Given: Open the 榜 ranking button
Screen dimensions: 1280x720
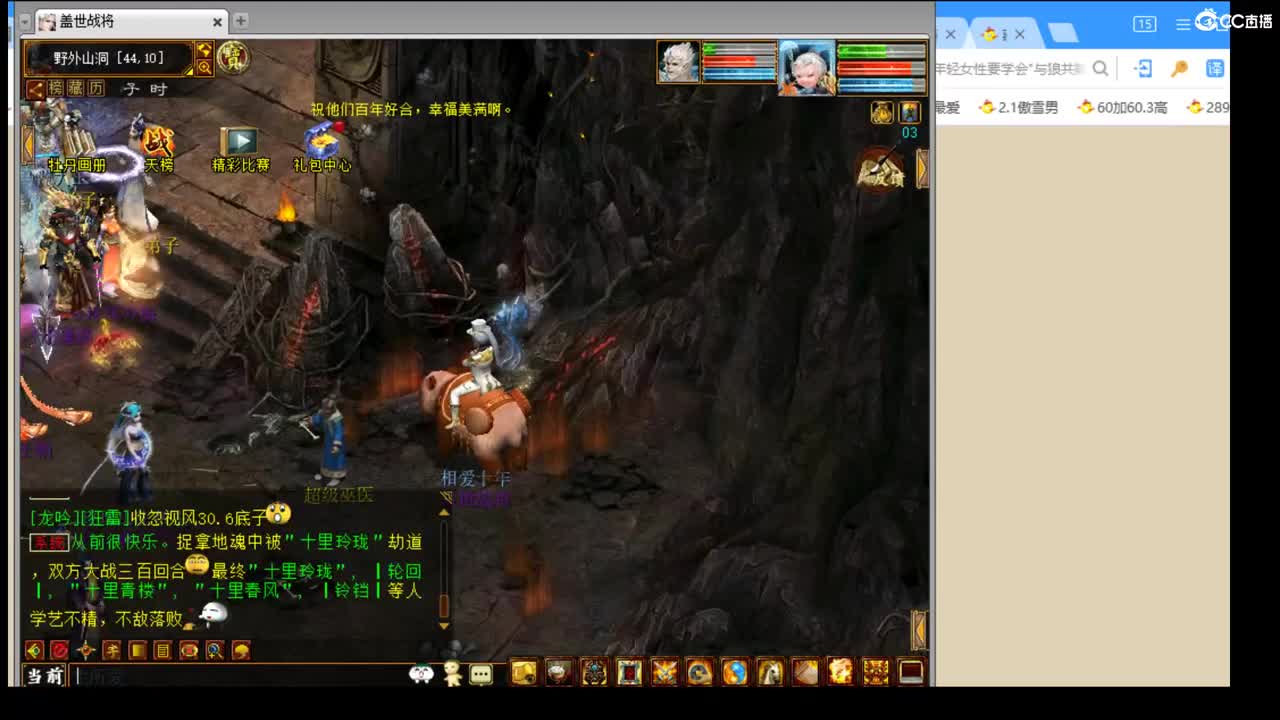Looking at the screenshot, I should (x=55, y=89).
